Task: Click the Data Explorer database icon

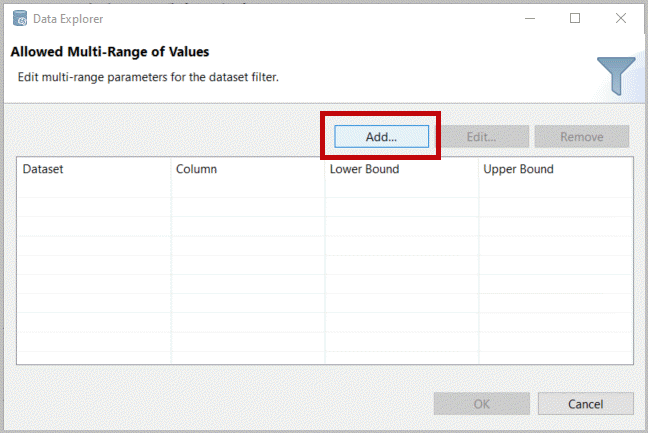Action: pyautogui.click(x=19, y=18)
